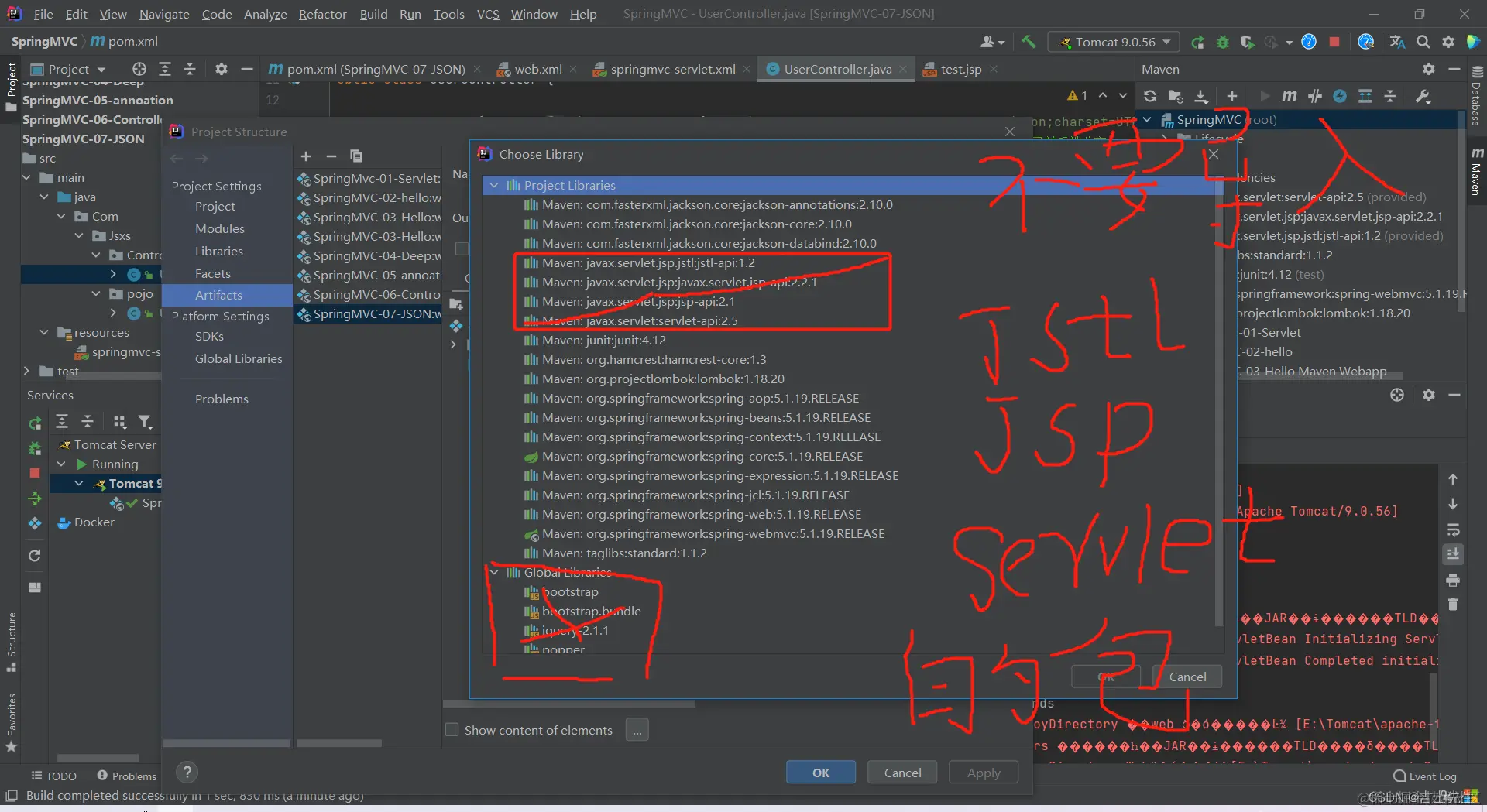Viewport: 1487px width, 812px height.
Task: Toggle Maven skip tests mode
Action: tap(1340, 96)
